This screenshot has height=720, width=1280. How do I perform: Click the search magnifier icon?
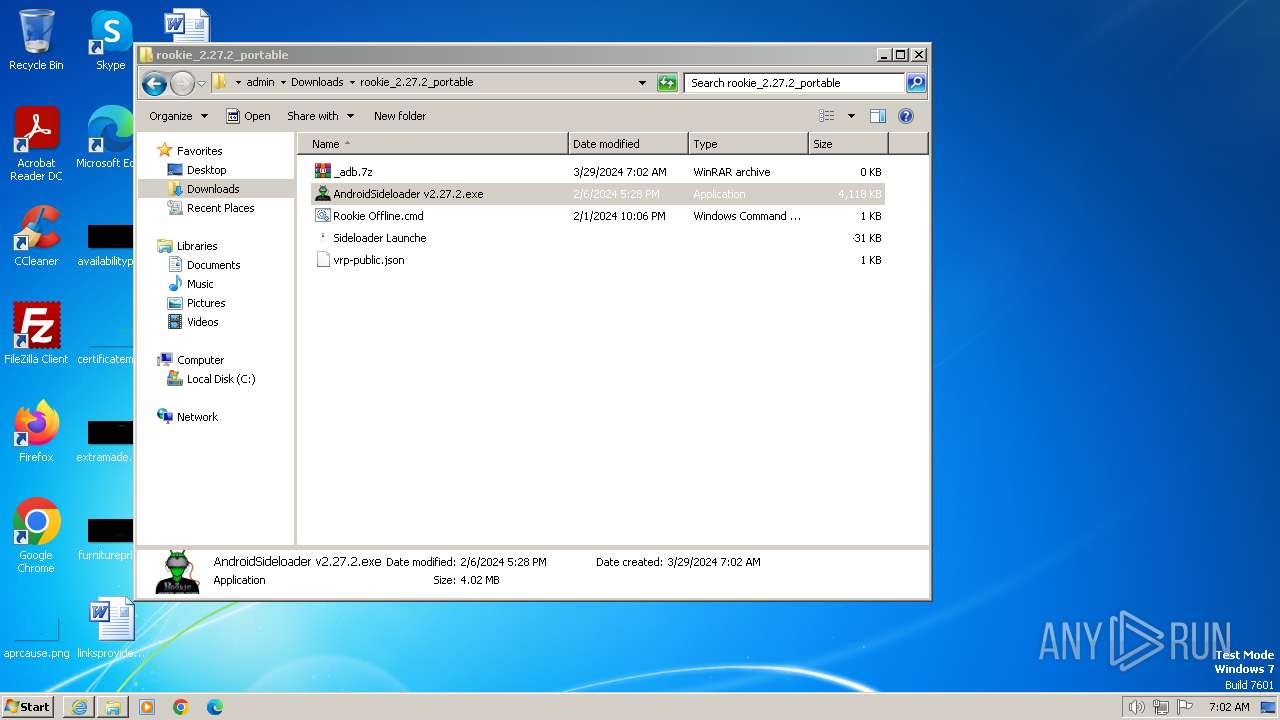coord(916,83)
